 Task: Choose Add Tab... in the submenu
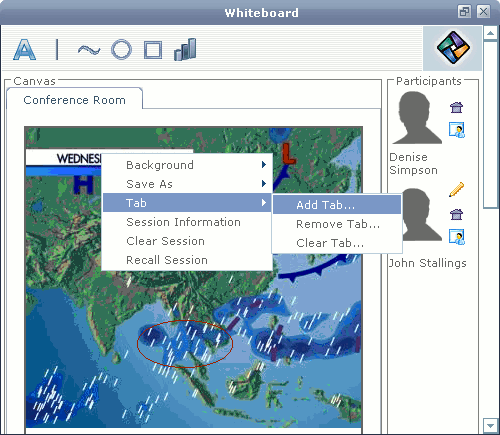coord(337,205)
